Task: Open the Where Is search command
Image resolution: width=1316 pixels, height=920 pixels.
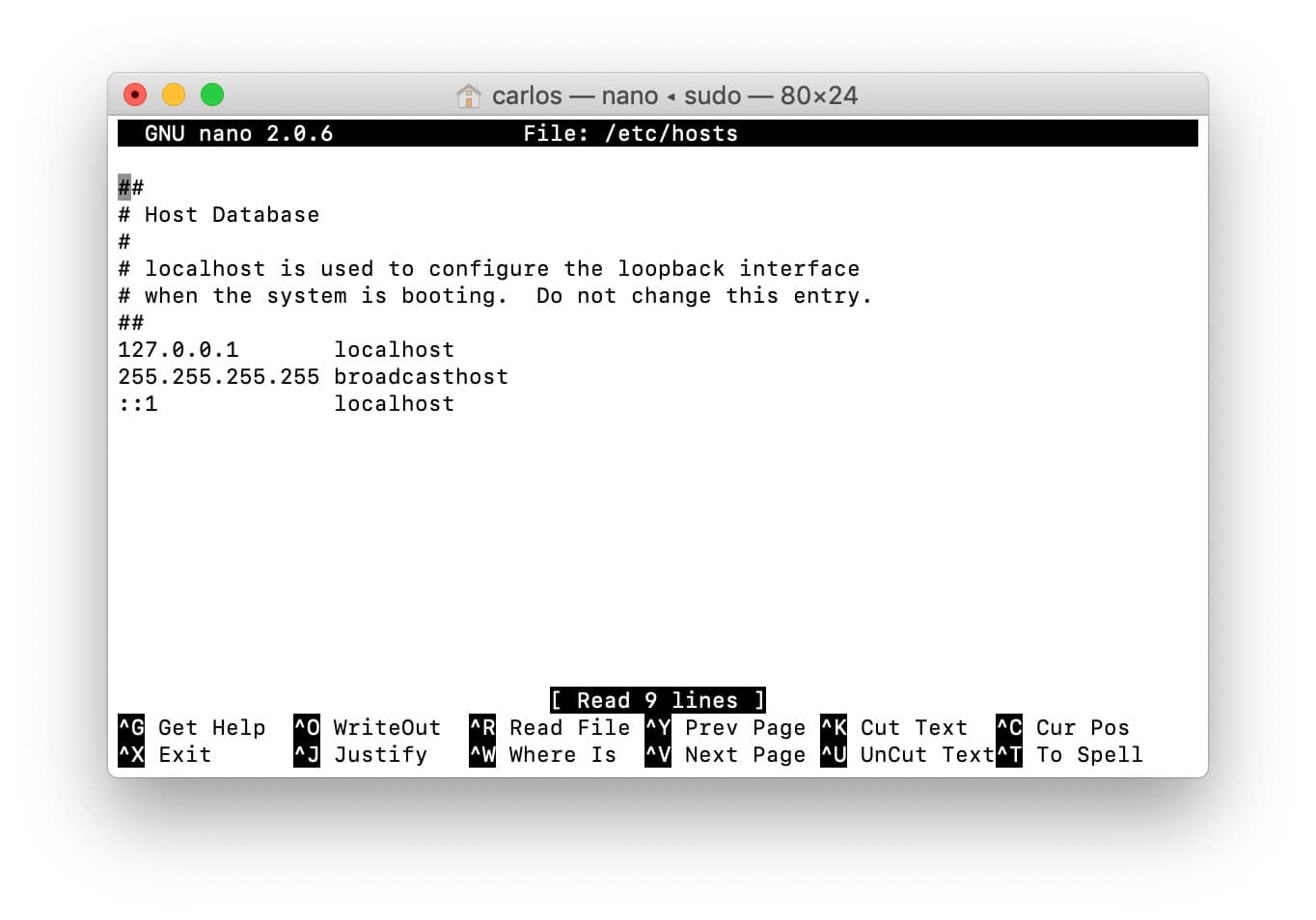Action: coord(562,755)
